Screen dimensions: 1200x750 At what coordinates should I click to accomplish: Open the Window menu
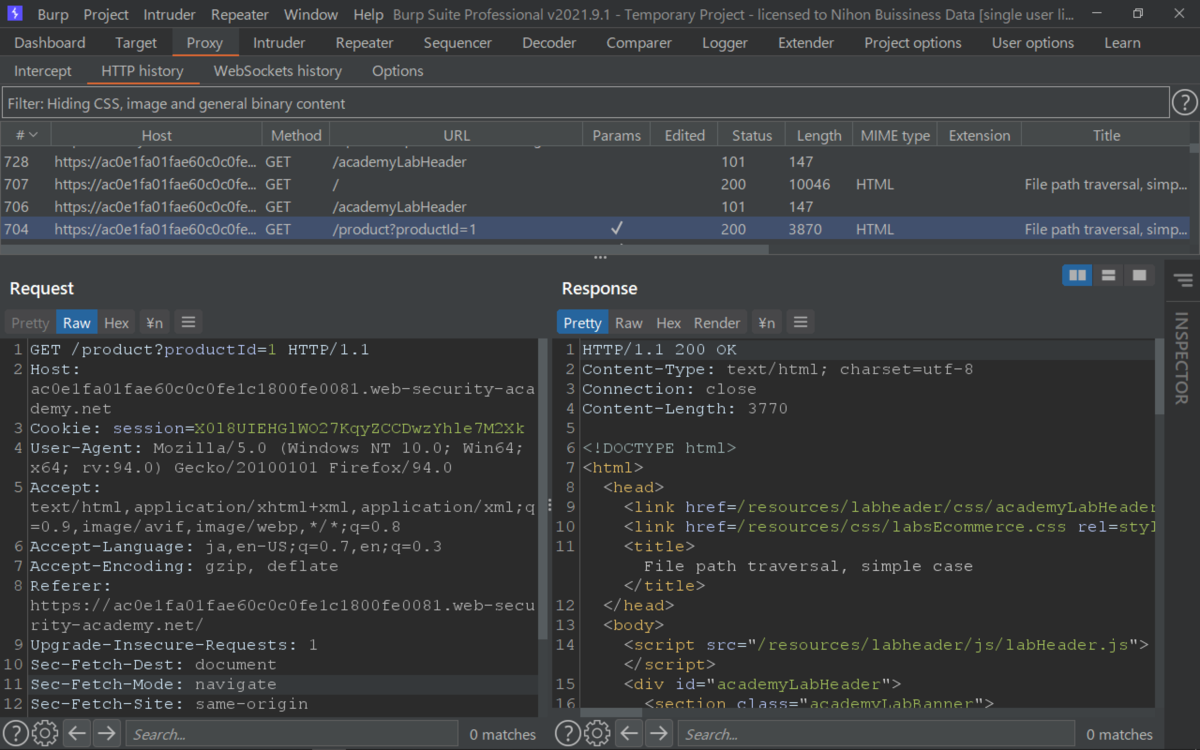point(311,15)
